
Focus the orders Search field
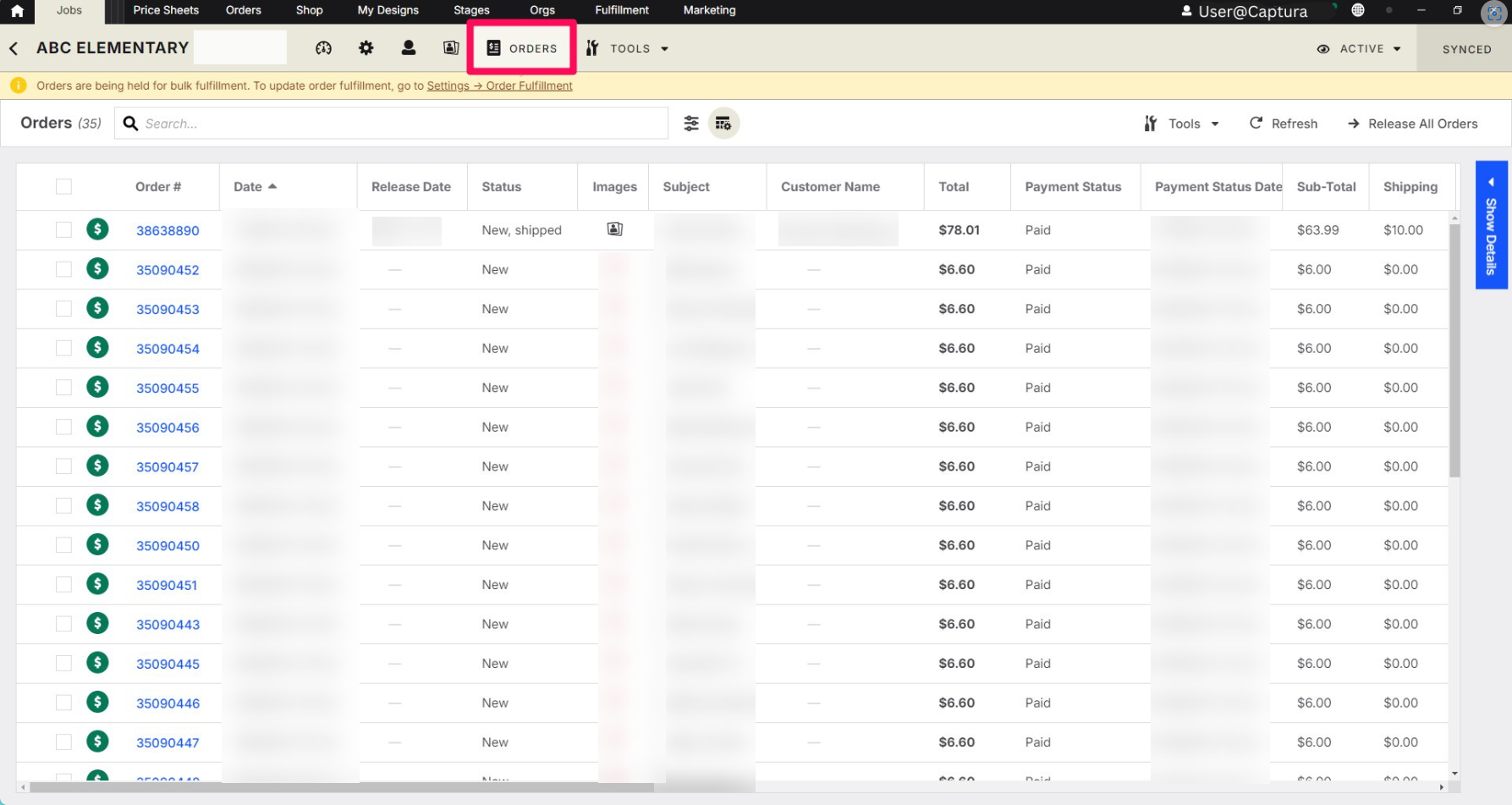[x=392, y=124]
